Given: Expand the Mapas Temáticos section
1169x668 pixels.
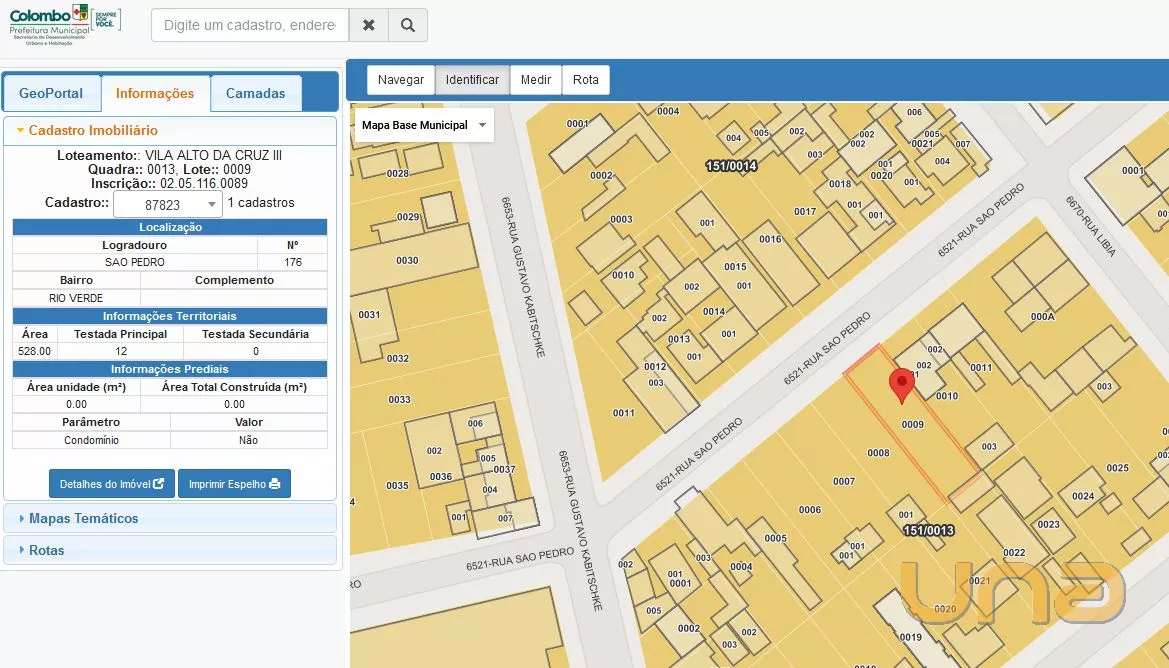Looking at the screenshot, I should [x=84, y=518].
